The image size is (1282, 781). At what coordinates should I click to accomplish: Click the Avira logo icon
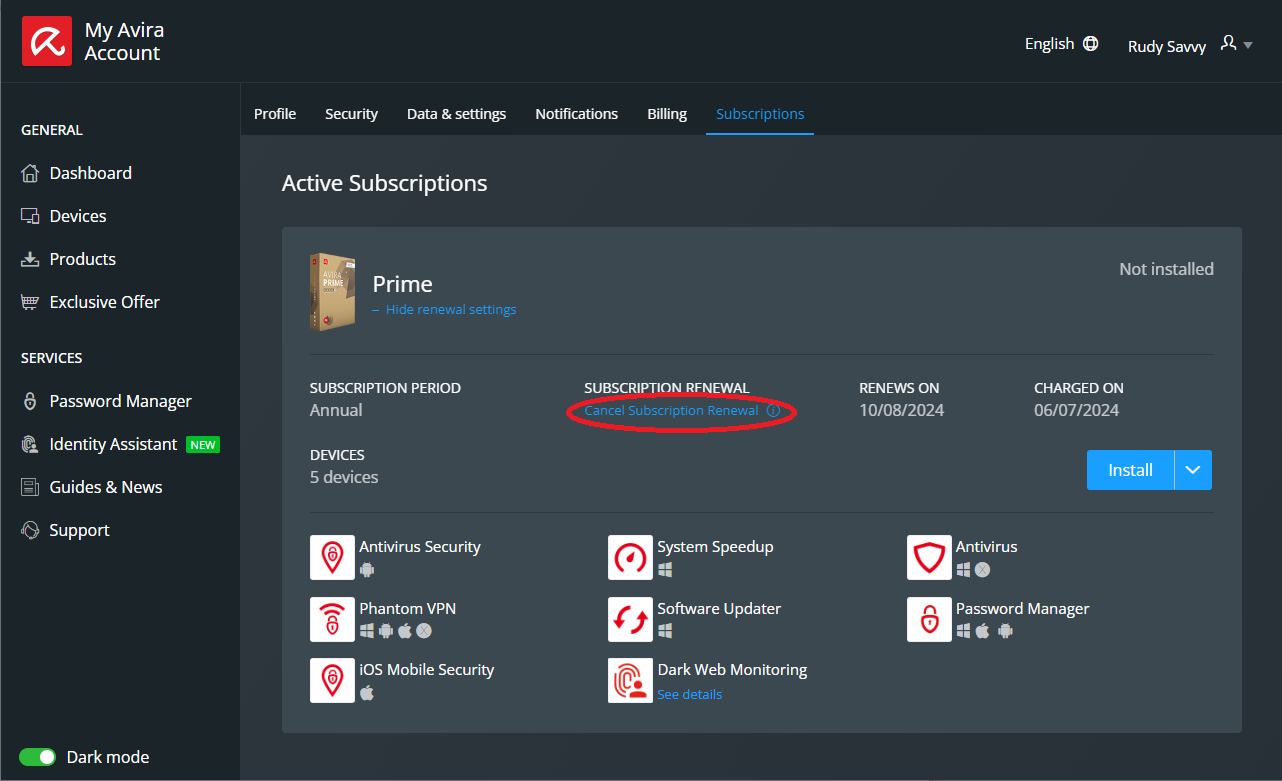pyautogui.click(x=47, y=41)
